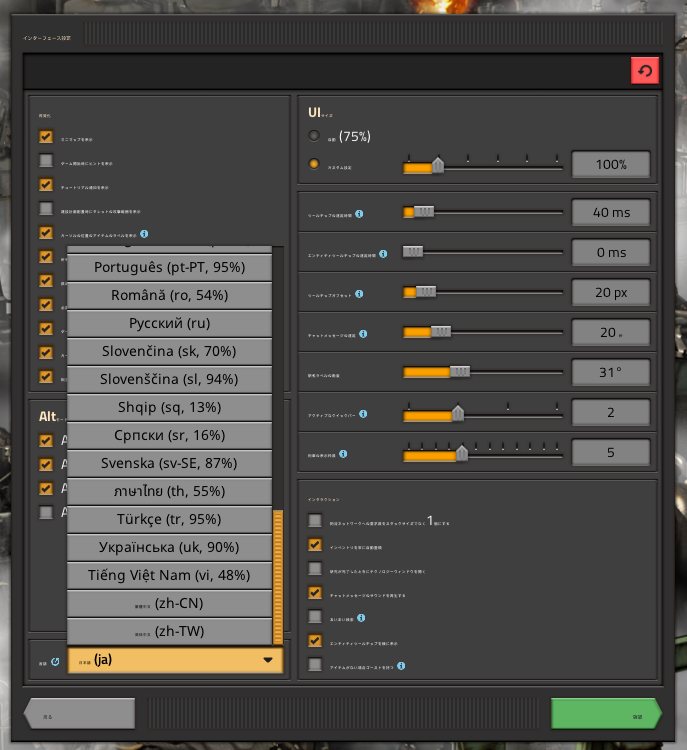Choose Svenska (sv-SE, 87%) from the language list

[x=169, y=463]
